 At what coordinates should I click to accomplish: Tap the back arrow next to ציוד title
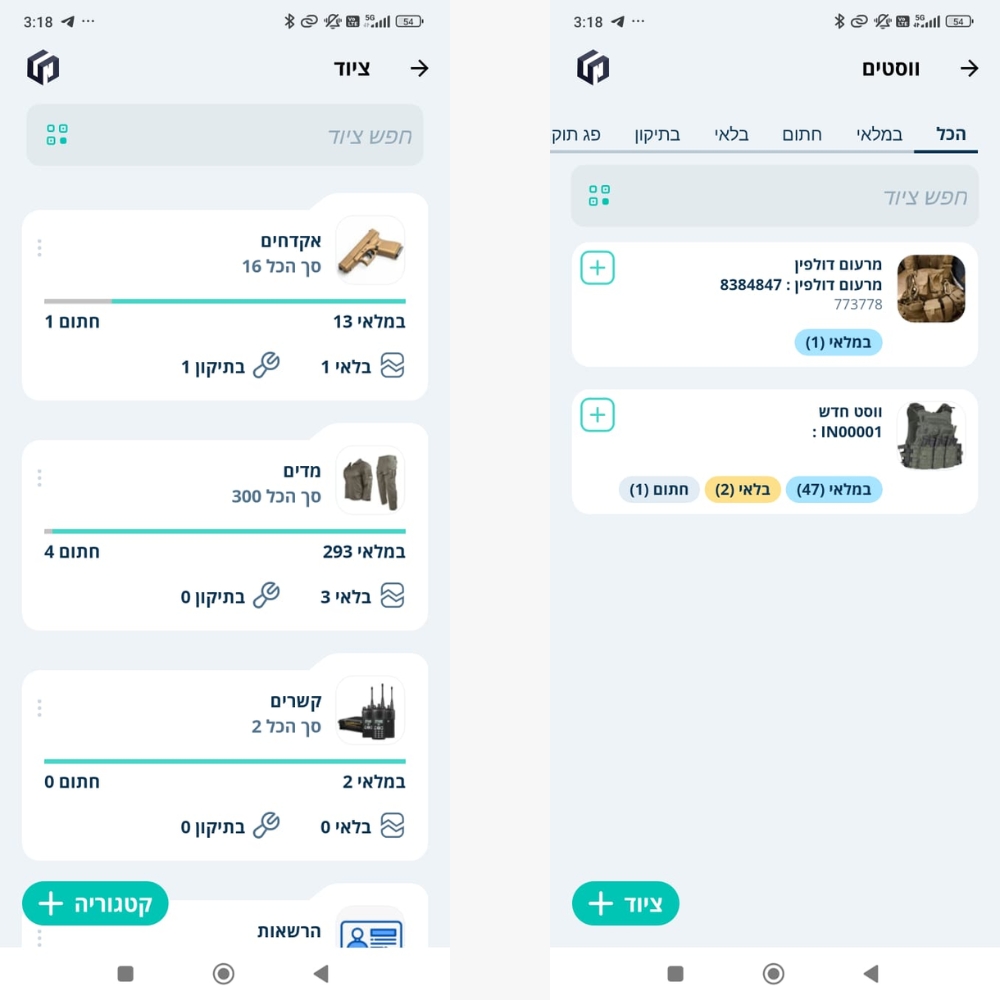[x=419, y=68]
